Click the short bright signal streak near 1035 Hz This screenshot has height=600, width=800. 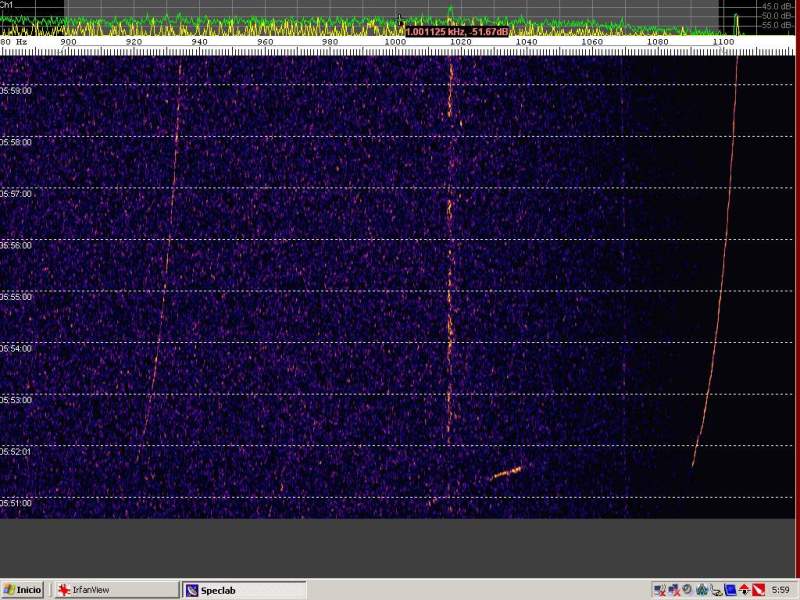click(x=507, y=472)
